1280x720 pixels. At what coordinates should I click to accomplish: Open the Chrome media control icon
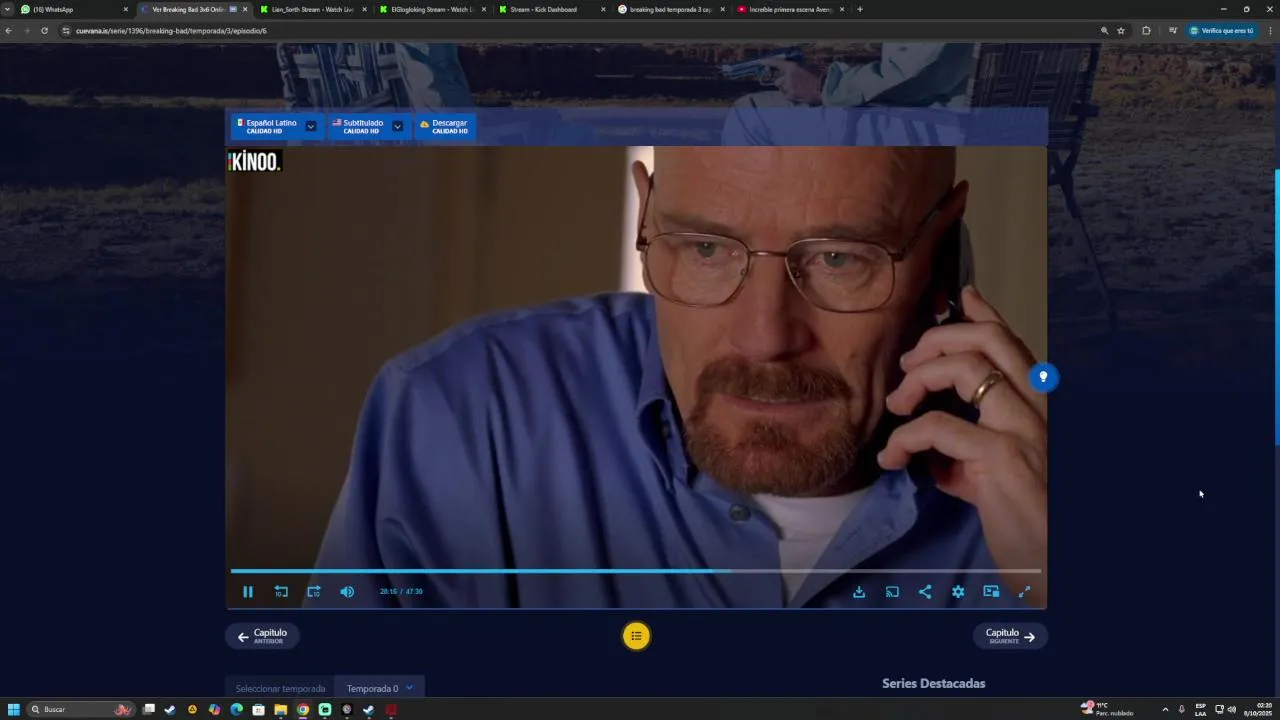click(1173, 31)
